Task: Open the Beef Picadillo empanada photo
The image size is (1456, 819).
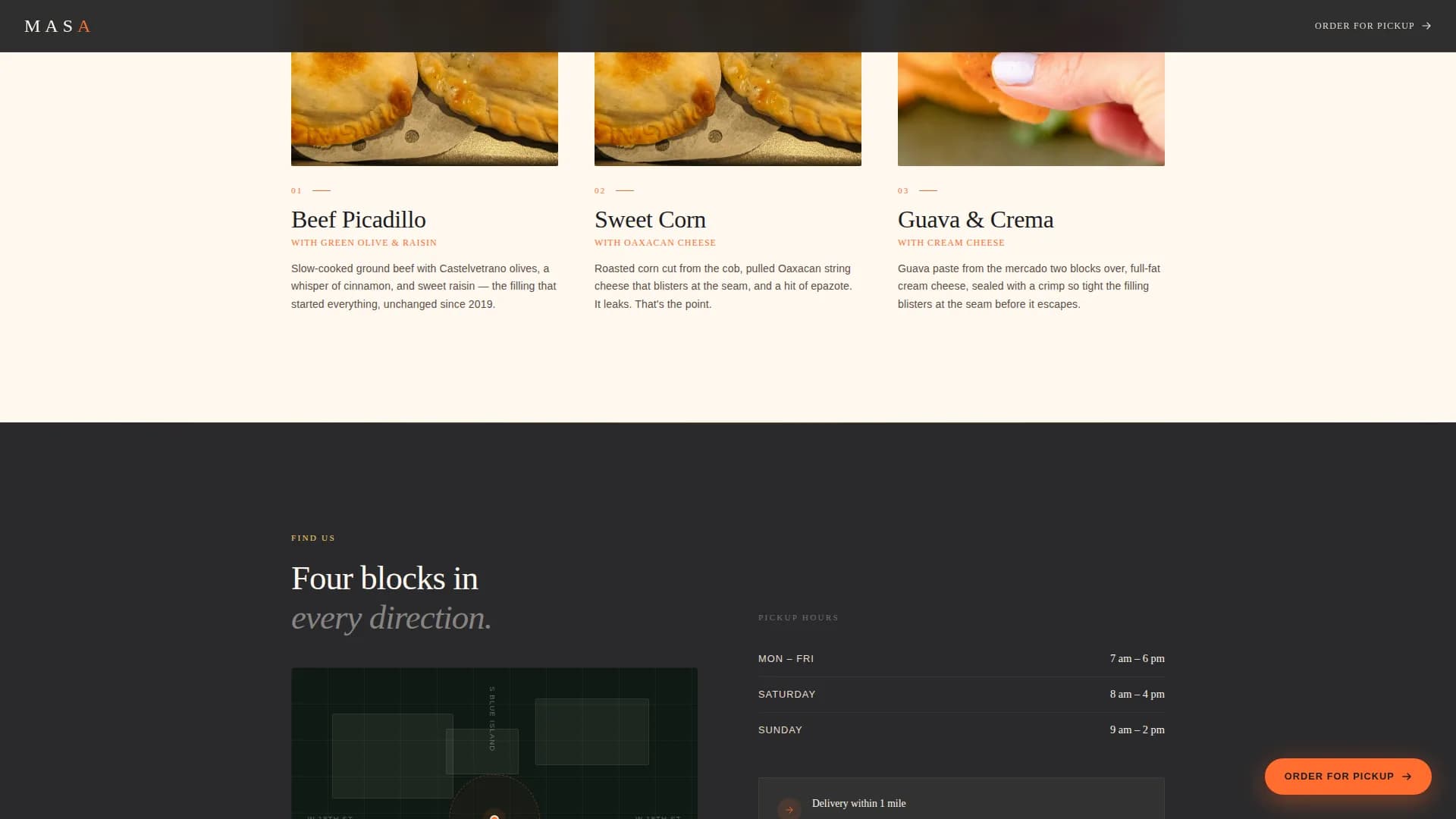Action: [x=425, y=108]
